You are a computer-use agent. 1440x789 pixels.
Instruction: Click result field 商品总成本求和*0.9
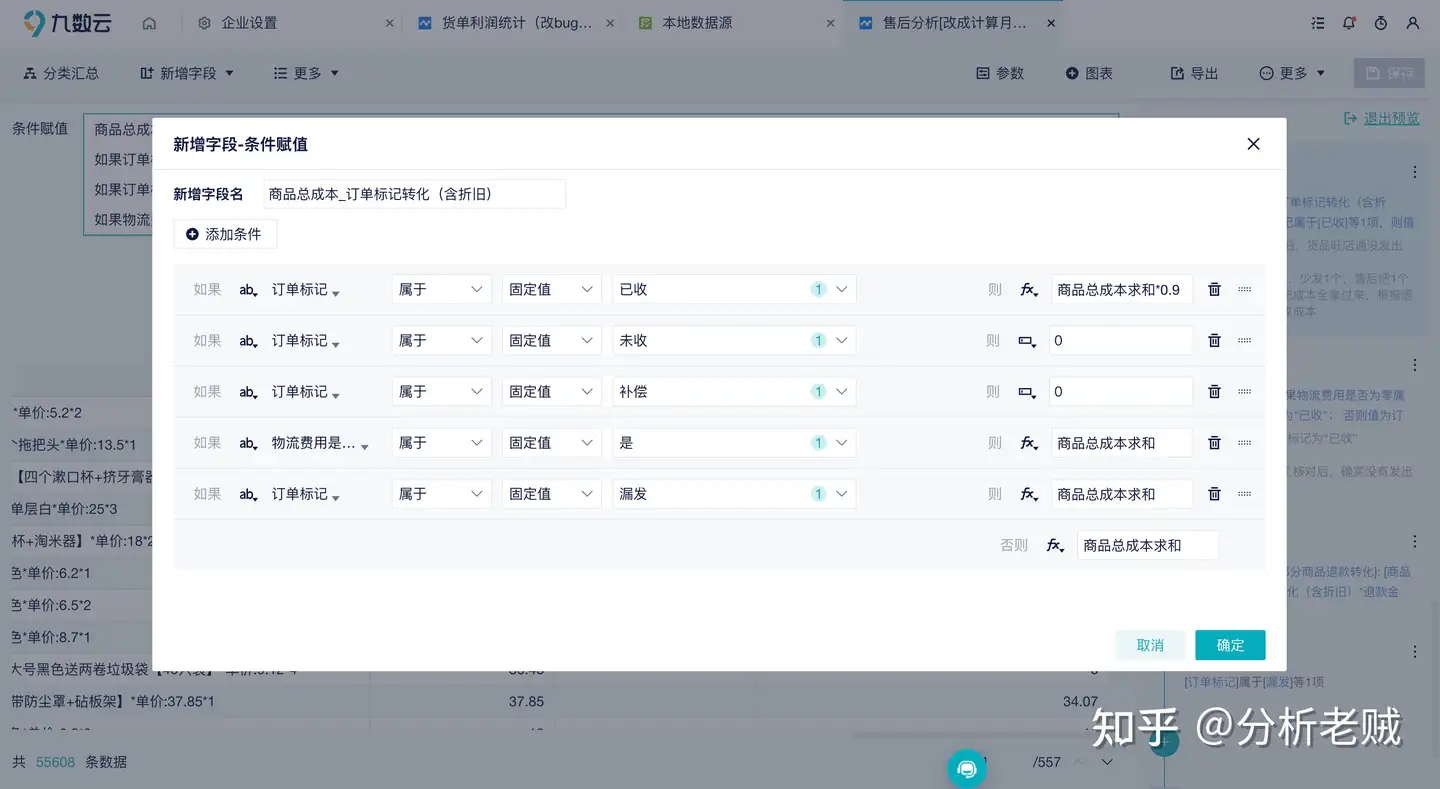[x=1121, y=289]
